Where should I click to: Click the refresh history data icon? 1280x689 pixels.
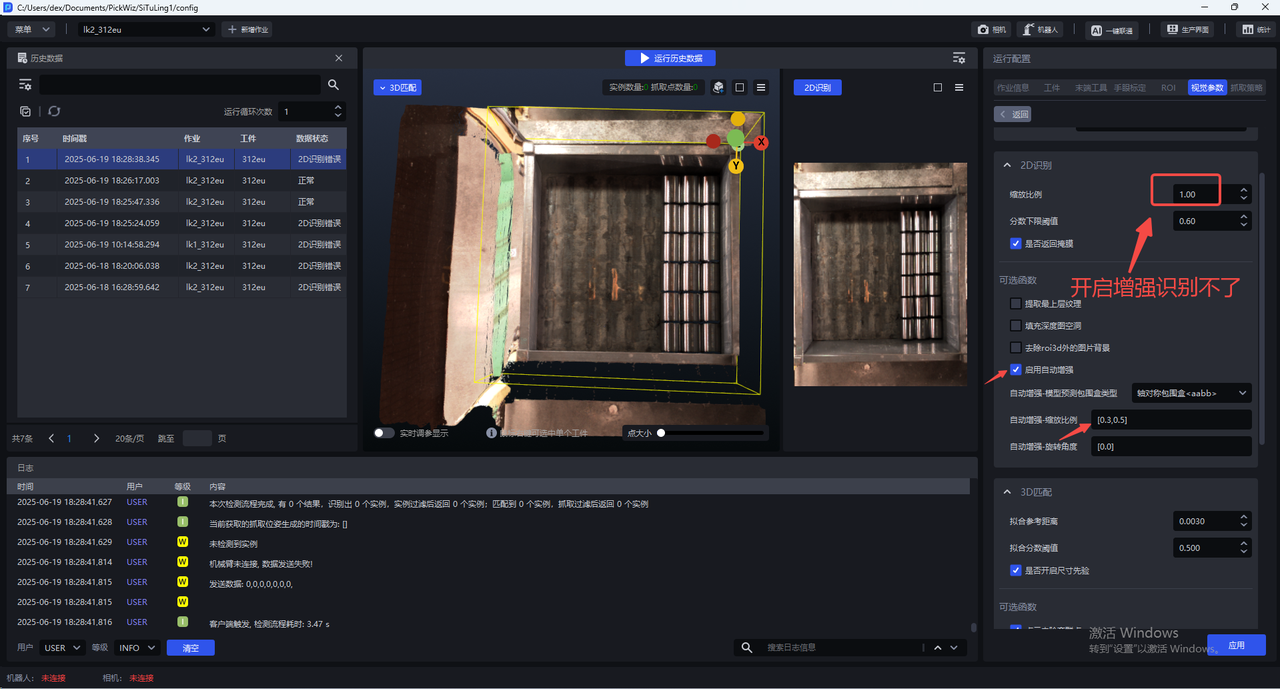click(54, 111)
